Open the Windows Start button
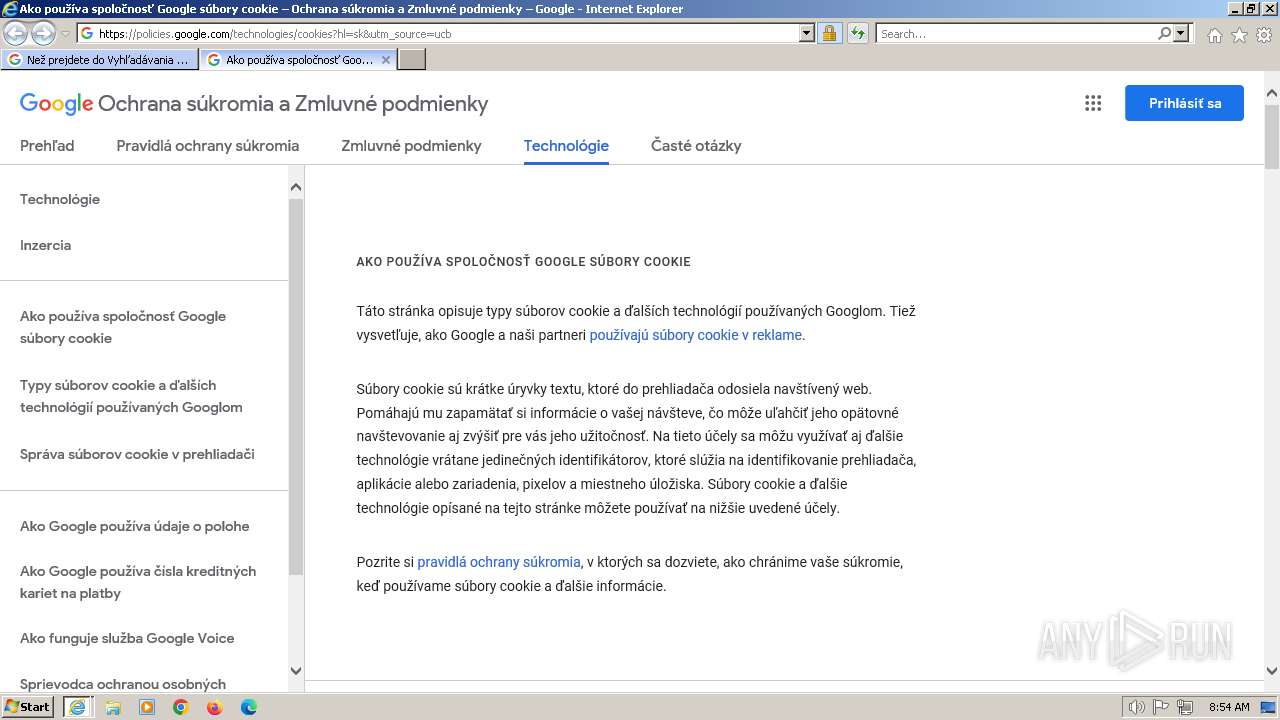Screen dimensions: 1280x720 click(28, 707)
